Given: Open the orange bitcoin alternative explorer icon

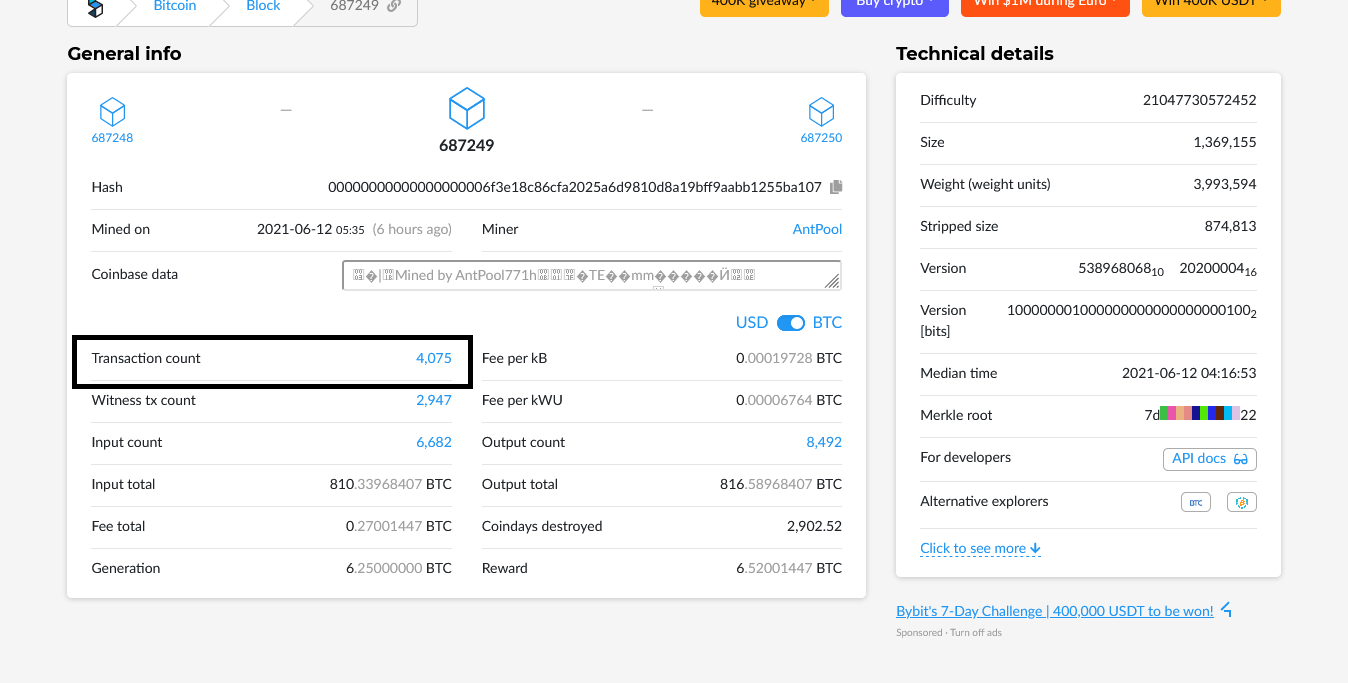Looking at the screenshot, I should click(1242, 502).
